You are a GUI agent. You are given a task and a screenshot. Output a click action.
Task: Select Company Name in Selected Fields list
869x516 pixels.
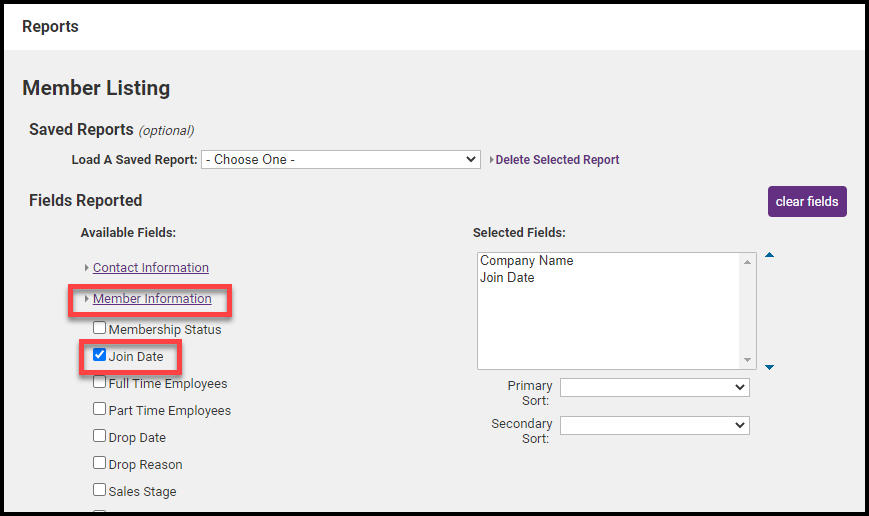tap(526, 261)
